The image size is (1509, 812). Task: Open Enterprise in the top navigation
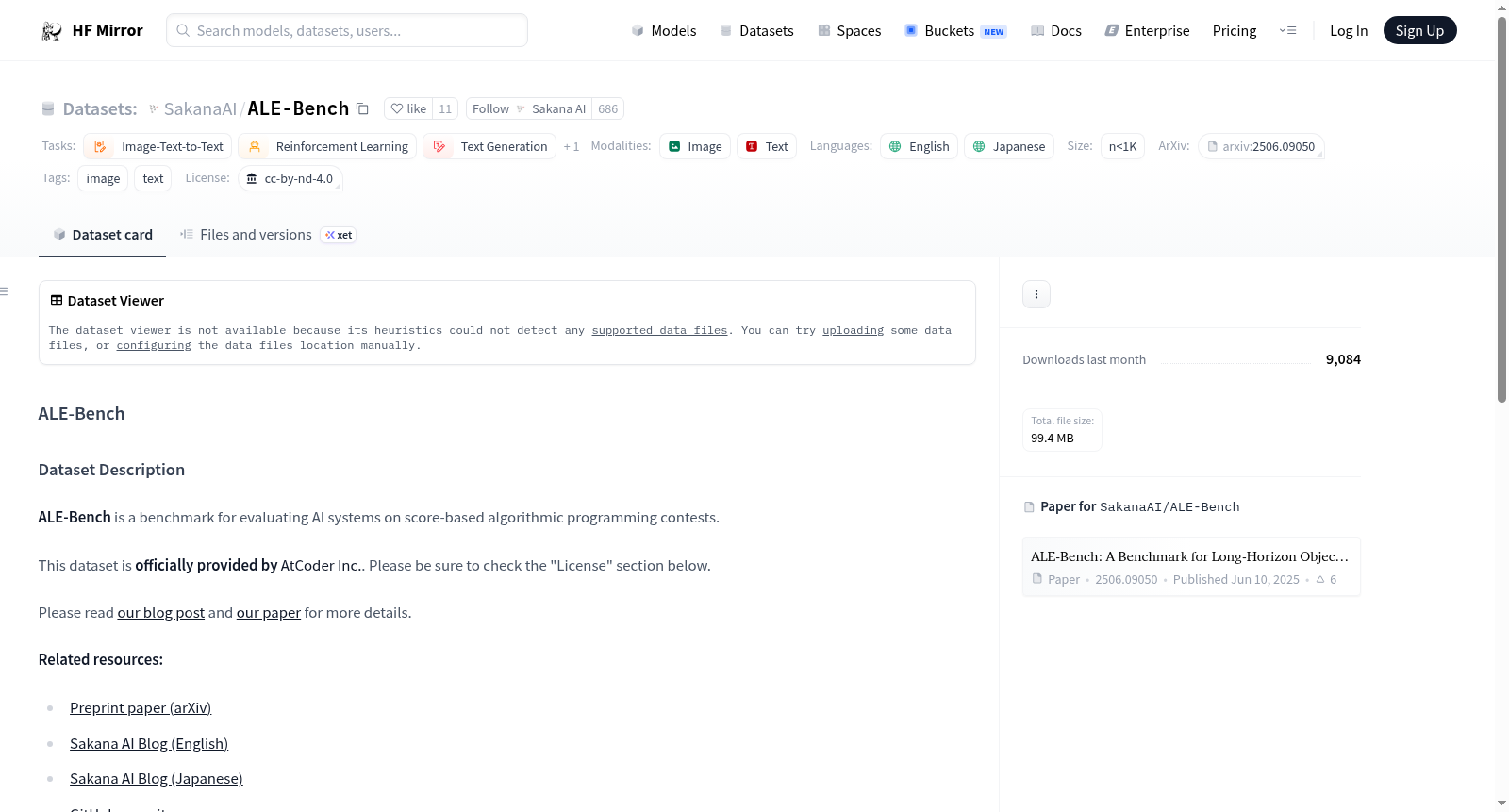(x=1147, y=31)
